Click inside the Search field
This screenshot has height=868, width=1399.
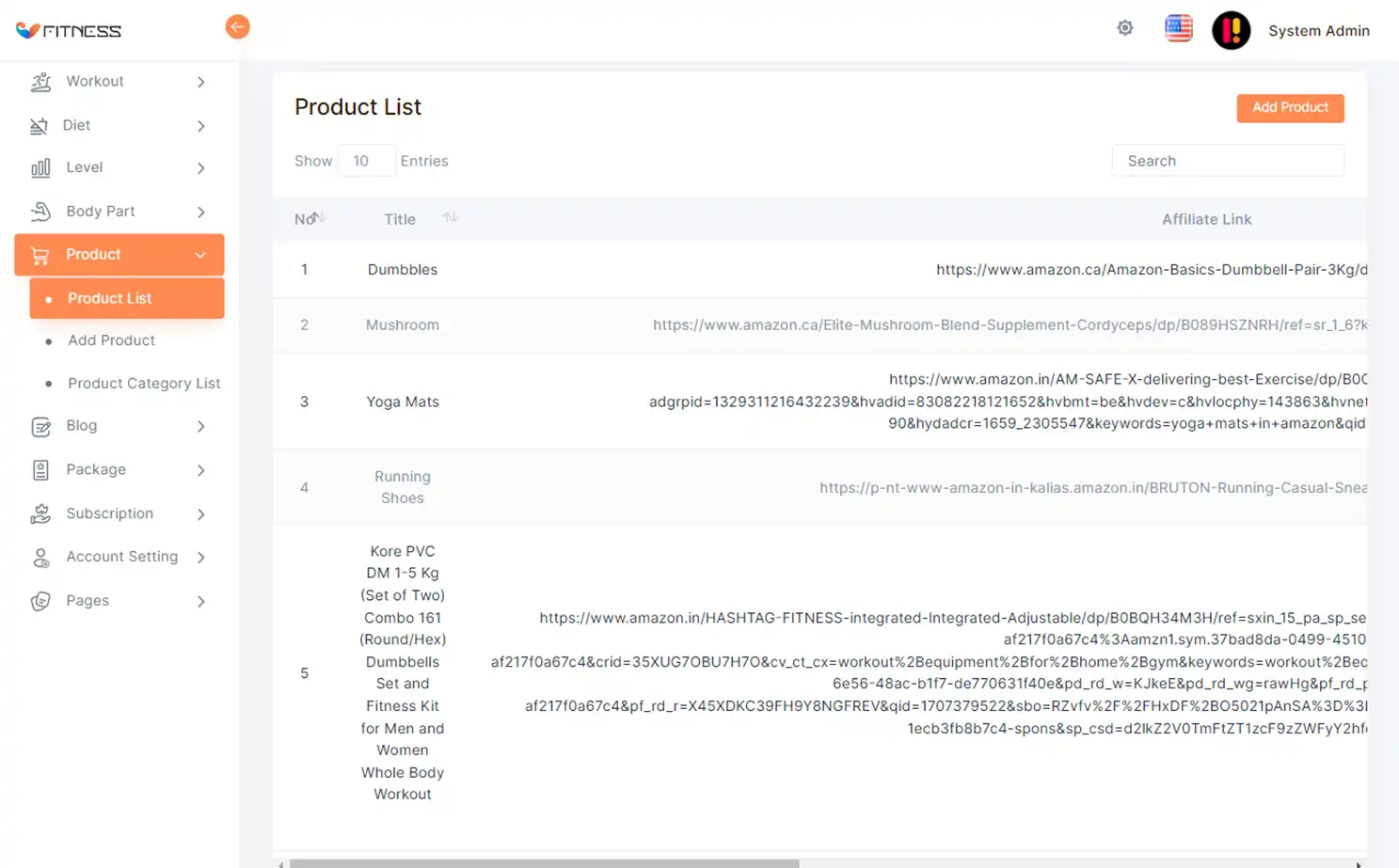(1228, 160)
